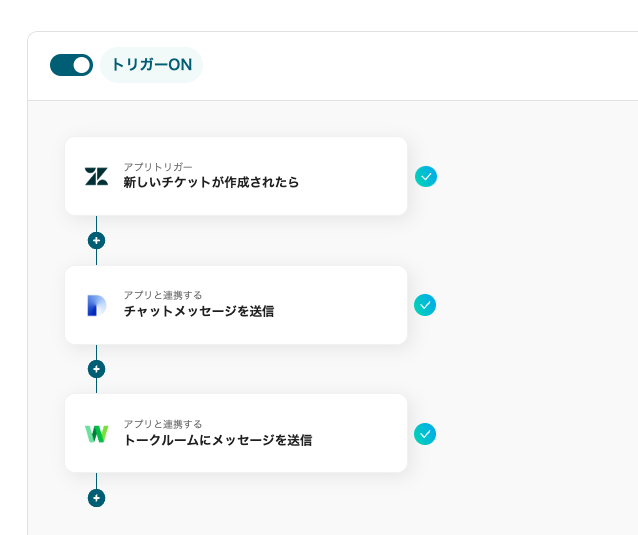Click アプリと連携する label above トークルームにメッセージを送信
Screen dimensions: 638x535
coord(163,424)
